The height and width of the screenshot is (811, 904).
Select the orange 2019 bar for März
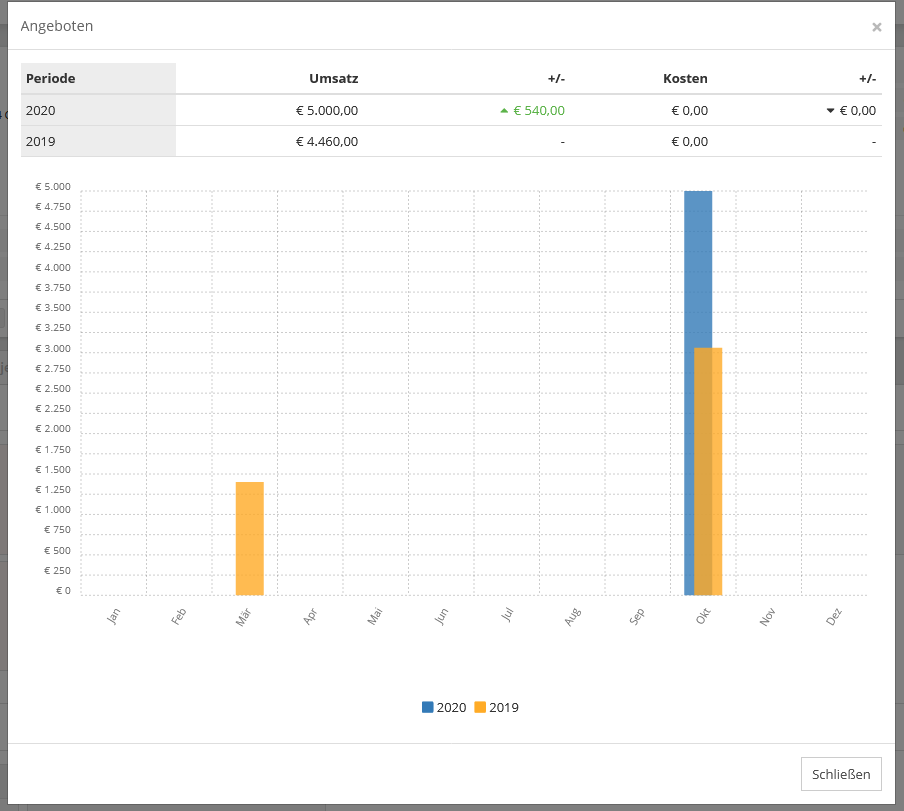250,538
